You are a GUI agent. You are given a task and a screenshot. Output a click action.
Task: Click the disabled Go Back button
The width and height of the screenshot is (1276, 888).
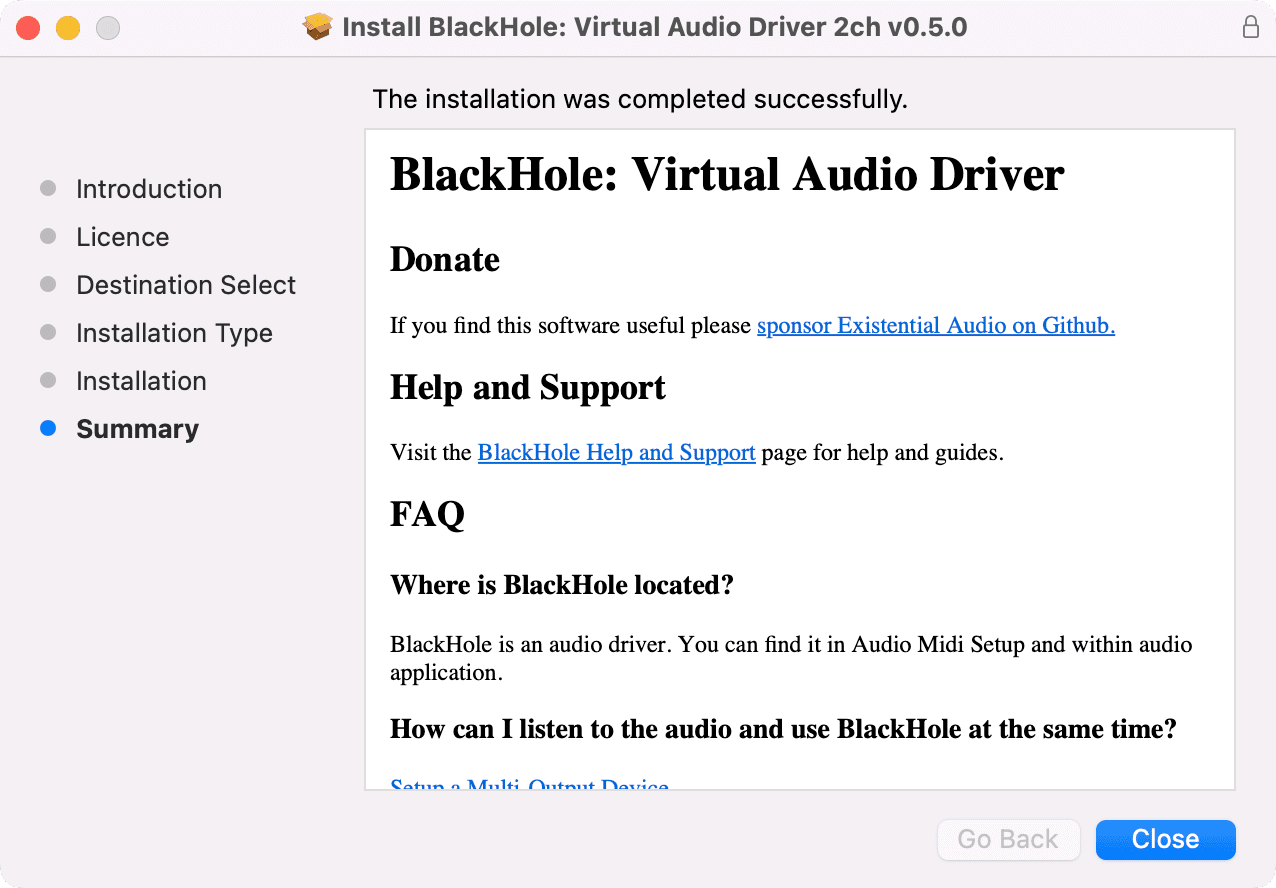(x=1008, y=840)
